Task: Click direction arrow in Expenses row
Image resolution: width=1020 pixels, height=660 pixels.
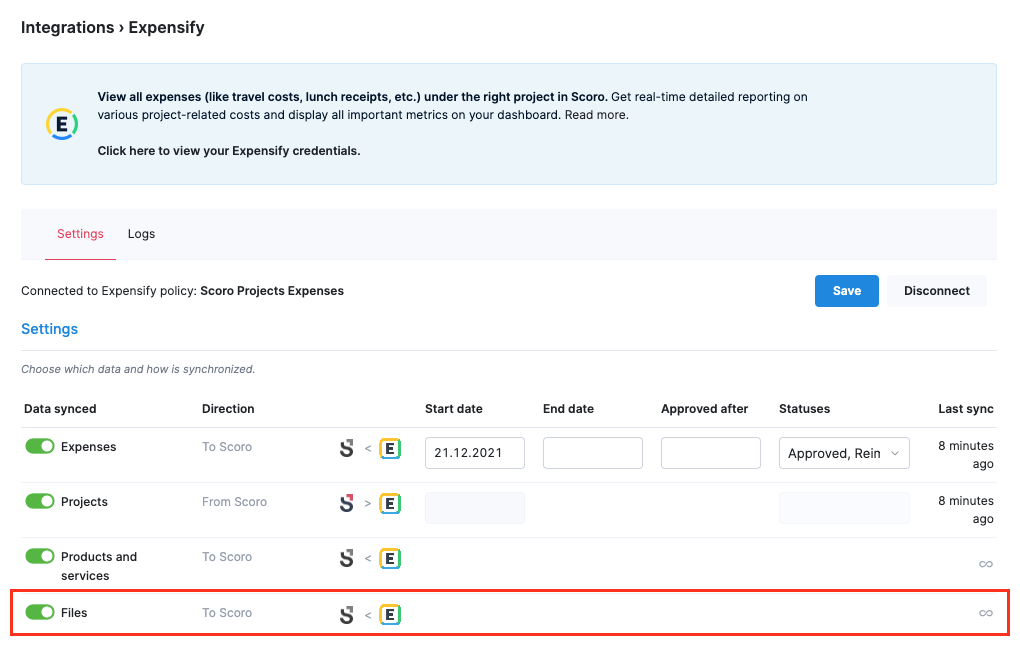Action: click(368, 448)
